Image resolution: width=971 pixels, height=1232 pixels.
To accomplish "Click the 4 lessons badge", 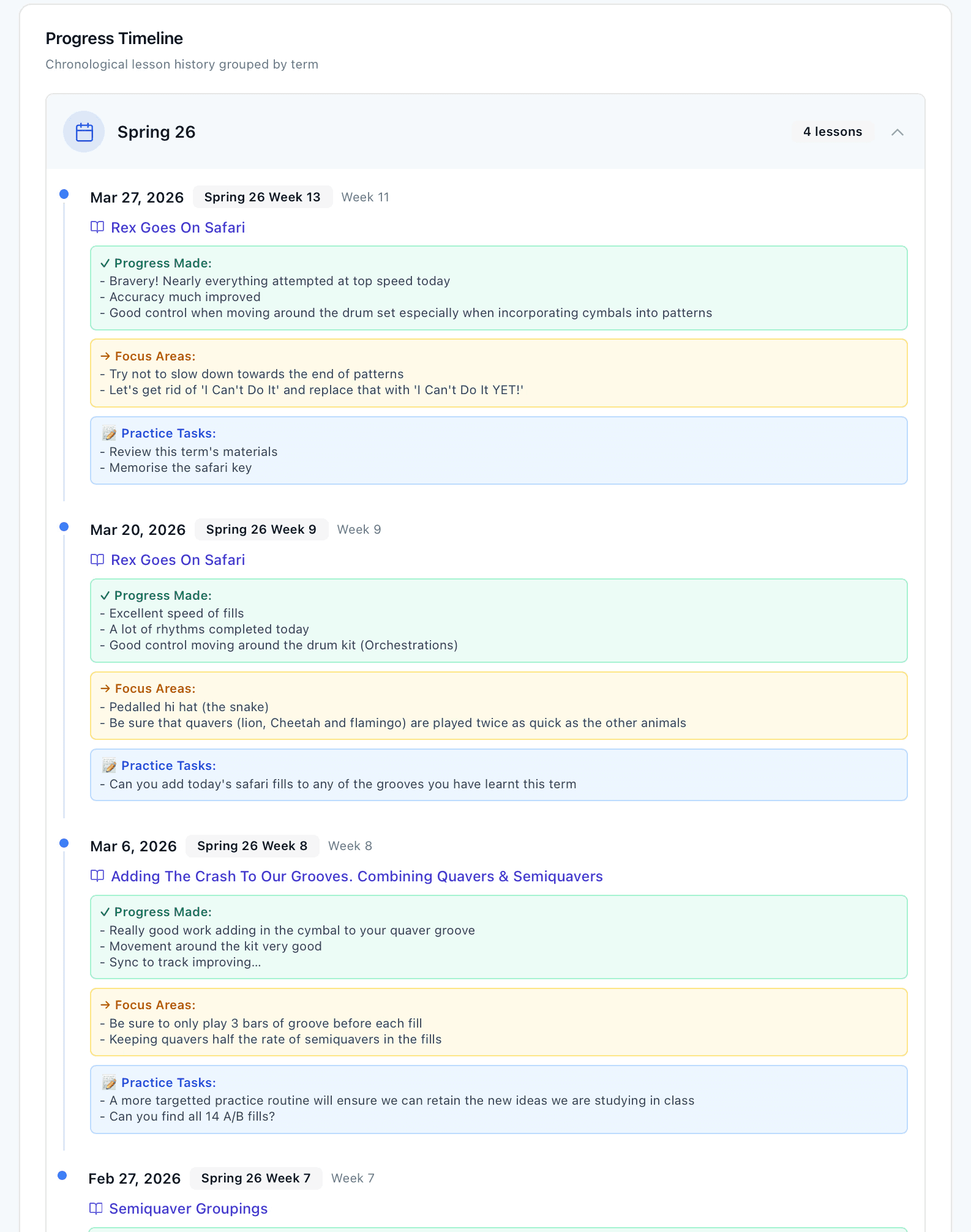I will (833, 132).
